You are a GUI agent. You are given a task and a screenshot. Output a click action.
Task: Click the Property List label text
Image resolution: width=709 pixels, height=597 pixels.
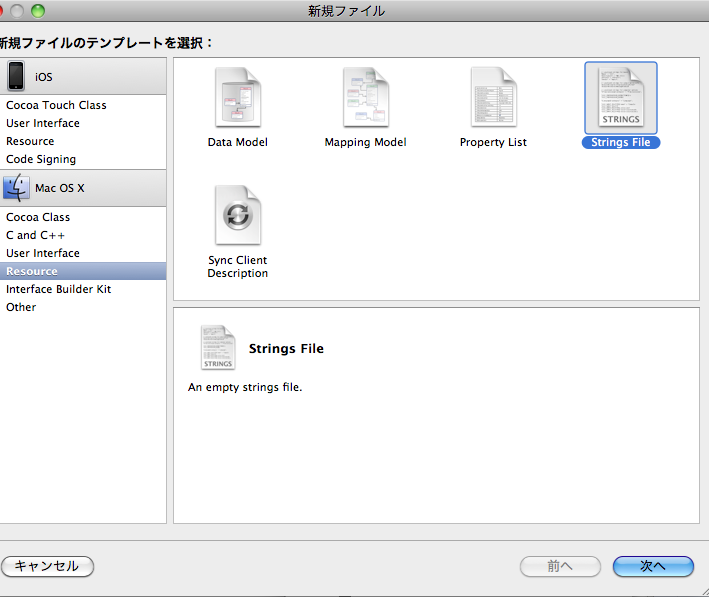(493, 142)
